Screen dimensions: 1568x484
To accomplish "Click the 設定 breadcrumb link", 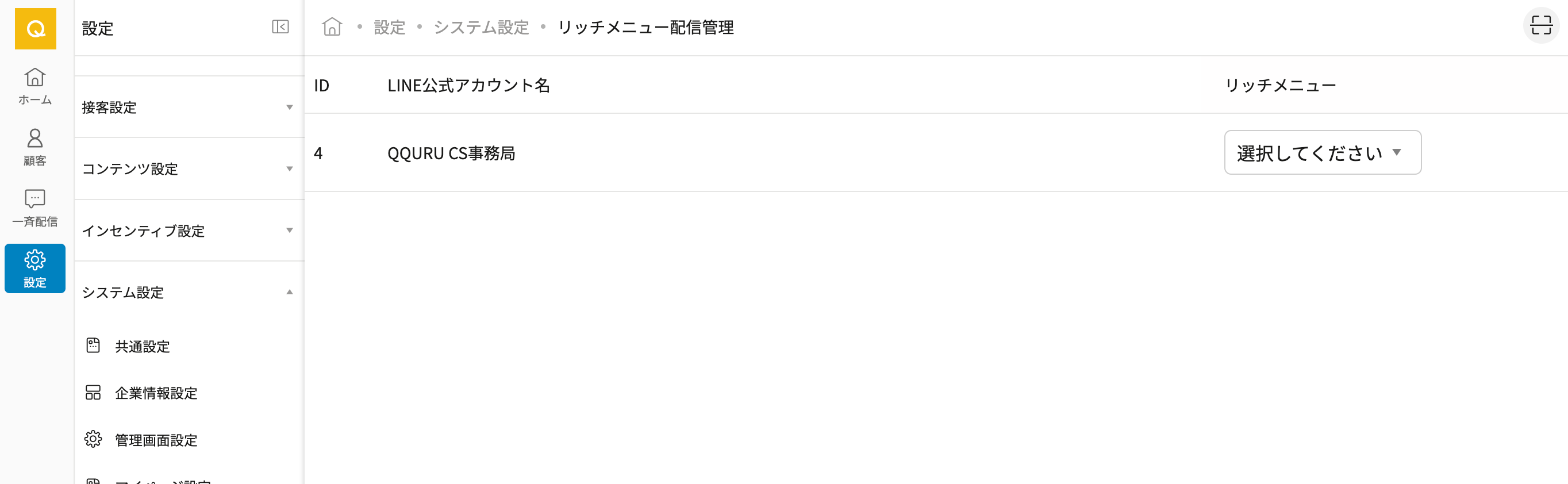I will [389, 28].
